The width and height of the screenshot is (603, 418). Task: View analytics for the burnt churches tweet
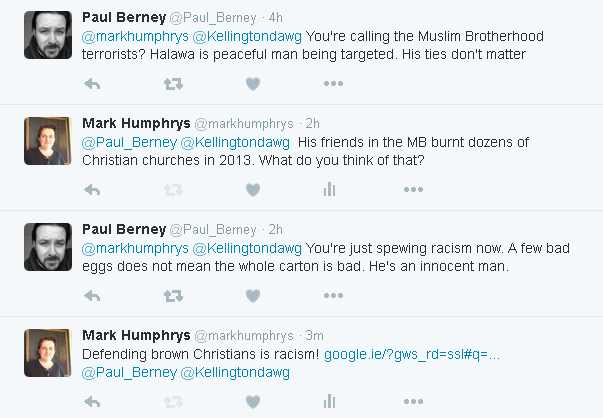coord(329,189)
